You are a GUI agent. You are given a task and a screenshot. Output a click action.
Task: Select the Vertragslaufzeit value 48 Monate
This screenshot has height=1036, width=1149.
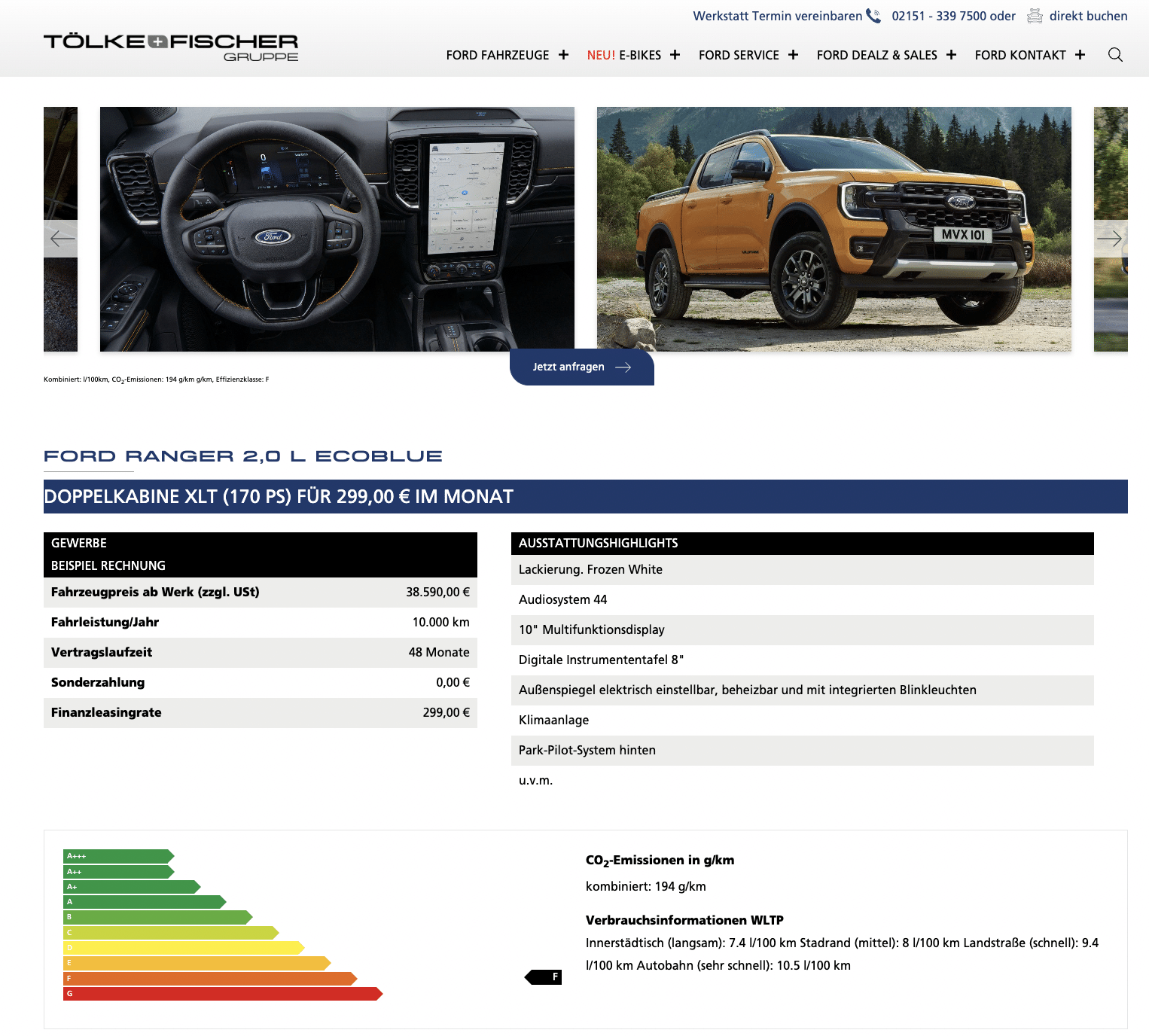(x=439, y=652)
